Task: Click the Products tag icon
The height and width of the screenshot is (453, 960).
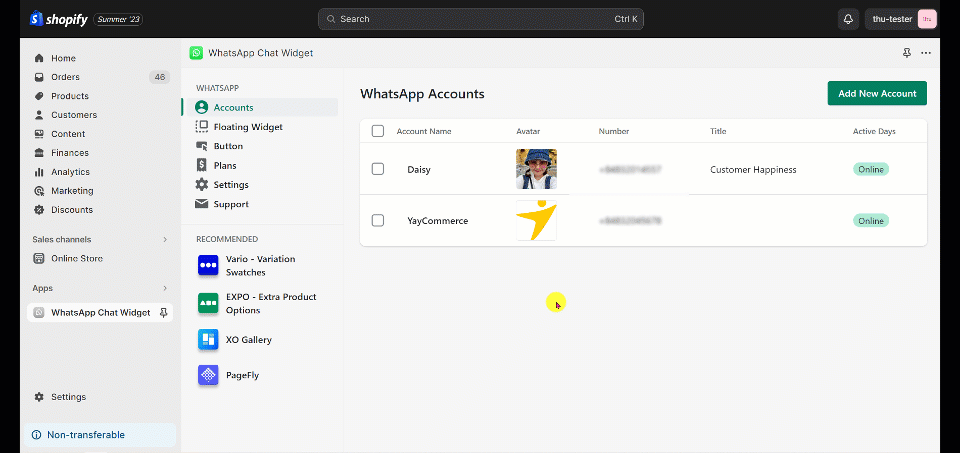Action: (39, 96)
